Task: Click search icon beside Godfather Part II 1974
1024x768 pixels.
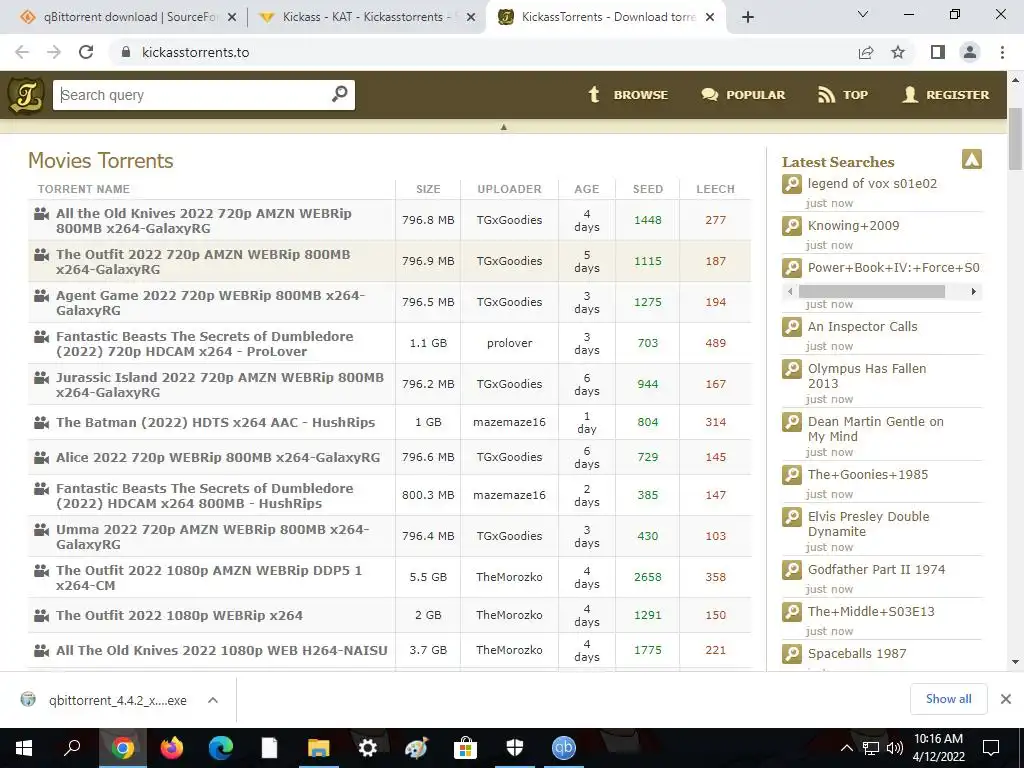Action: (792, 570)
